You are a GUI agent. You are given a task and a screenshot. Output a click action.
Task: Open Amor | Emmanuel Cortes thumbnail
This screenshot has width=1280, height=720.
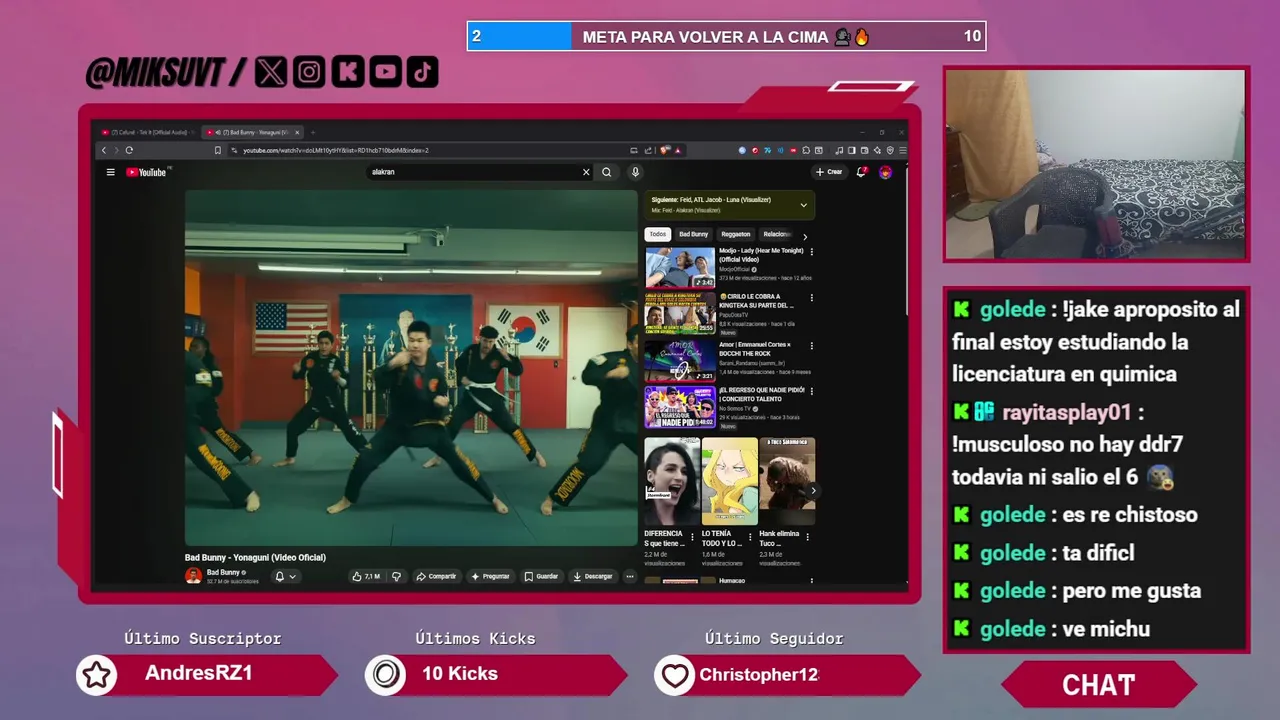(x=680, y=360)
